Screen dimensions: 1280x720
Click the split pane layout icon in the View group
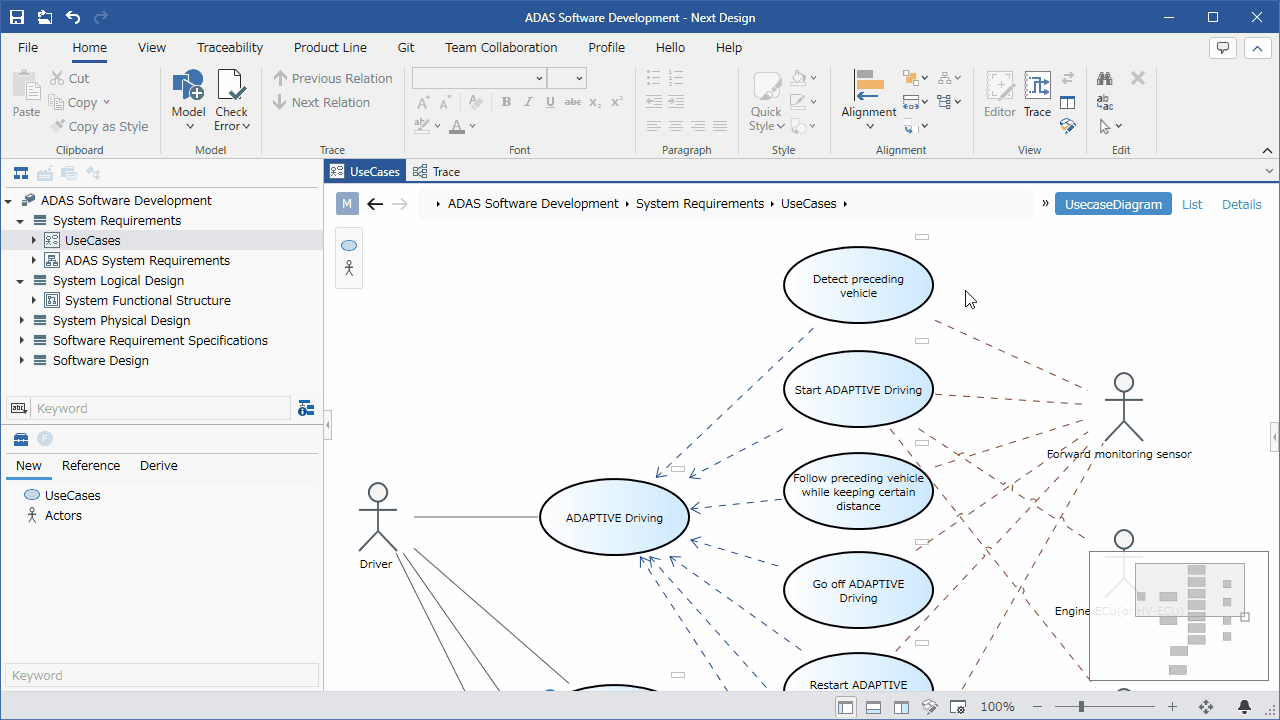tap(1067, 102)
